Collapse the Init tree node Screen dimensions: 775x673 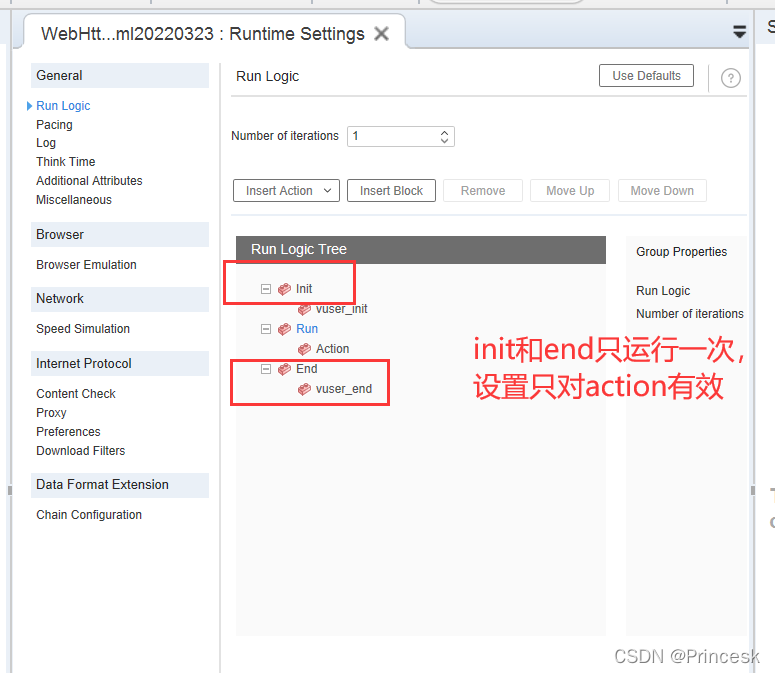tap(266, 289)
